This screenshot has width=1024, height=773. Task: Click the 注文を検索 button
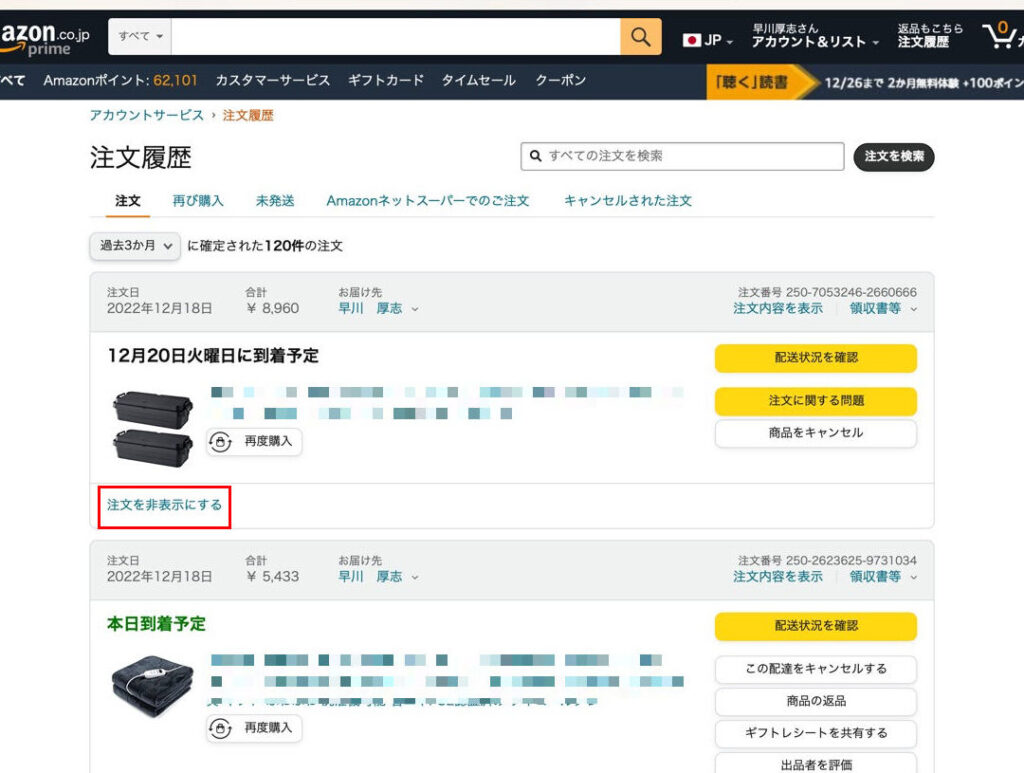click(893, 157)
